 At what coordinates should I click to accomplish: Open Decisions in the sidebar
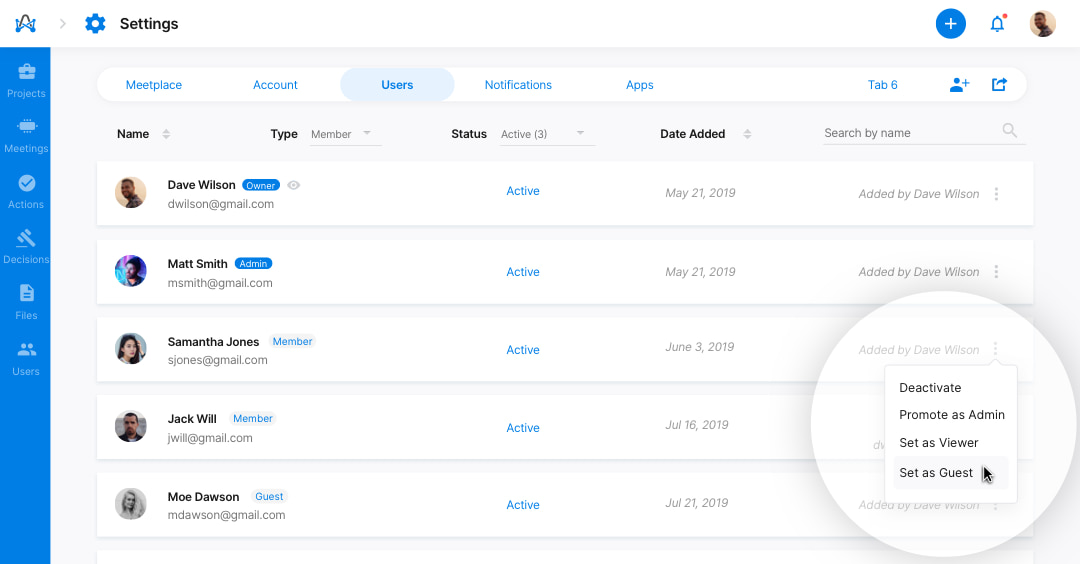pos(26,247)
